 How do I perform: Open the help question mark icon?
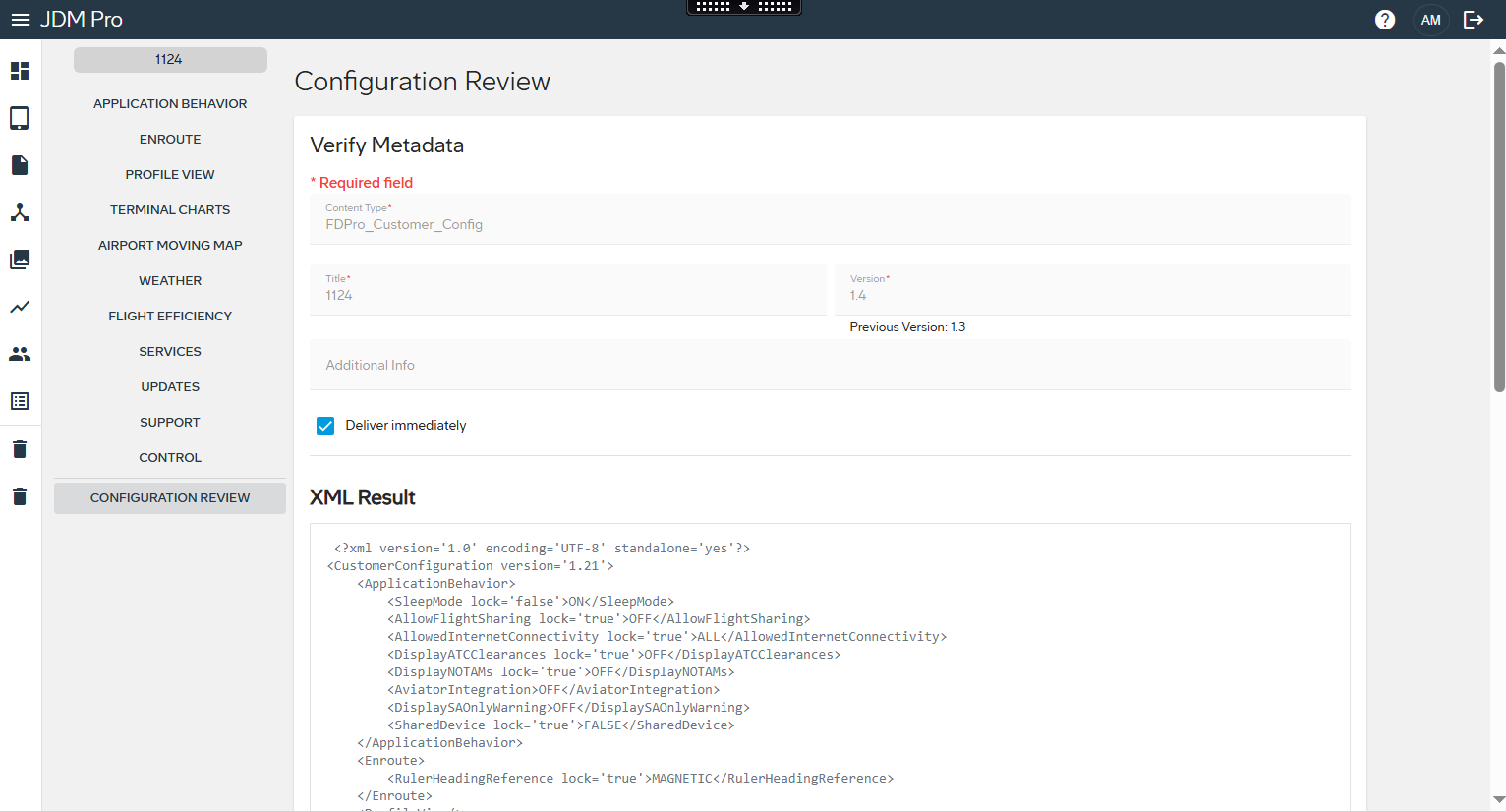click(1384, 20)
